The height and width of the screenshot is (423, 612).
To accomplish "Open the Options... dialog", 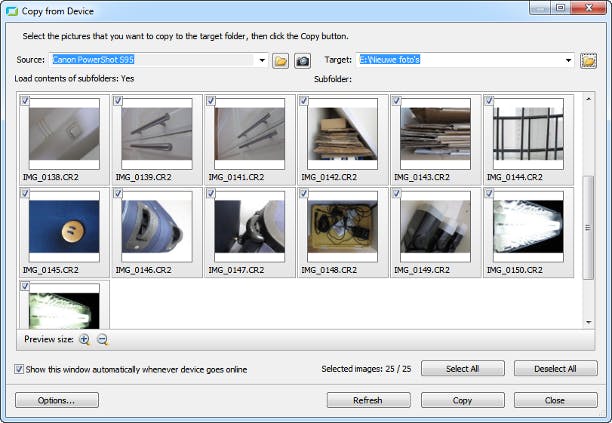I will click(x=57, y=400).
